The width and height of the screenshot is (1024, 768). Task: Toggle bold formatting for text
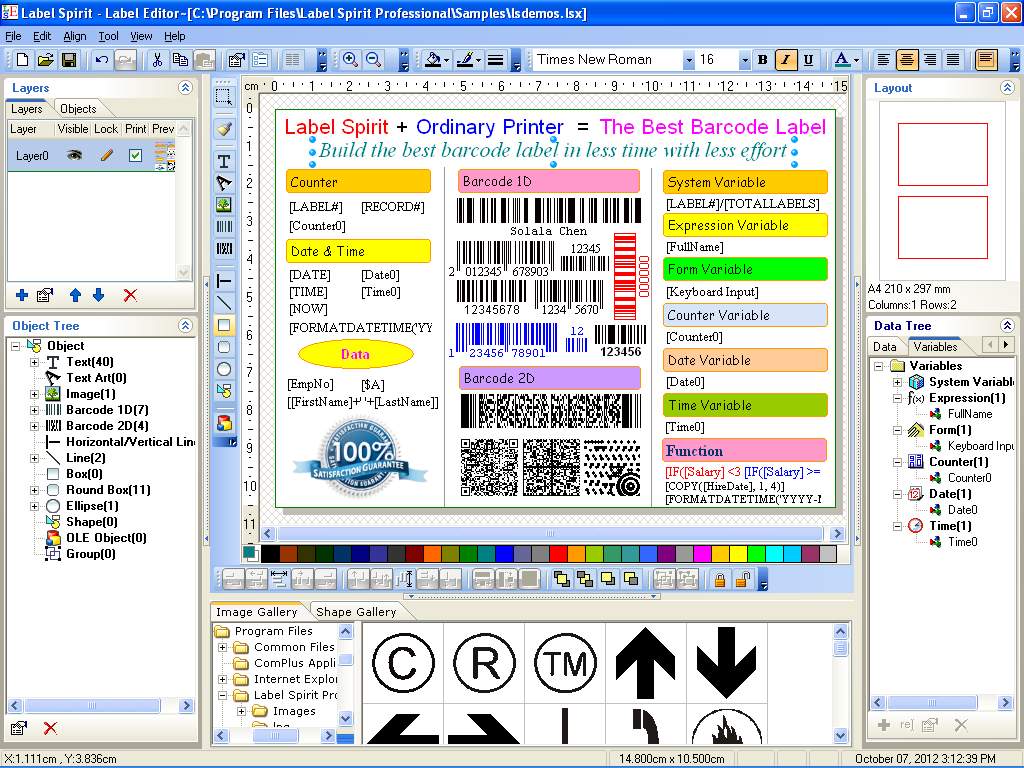pos(762,59)
